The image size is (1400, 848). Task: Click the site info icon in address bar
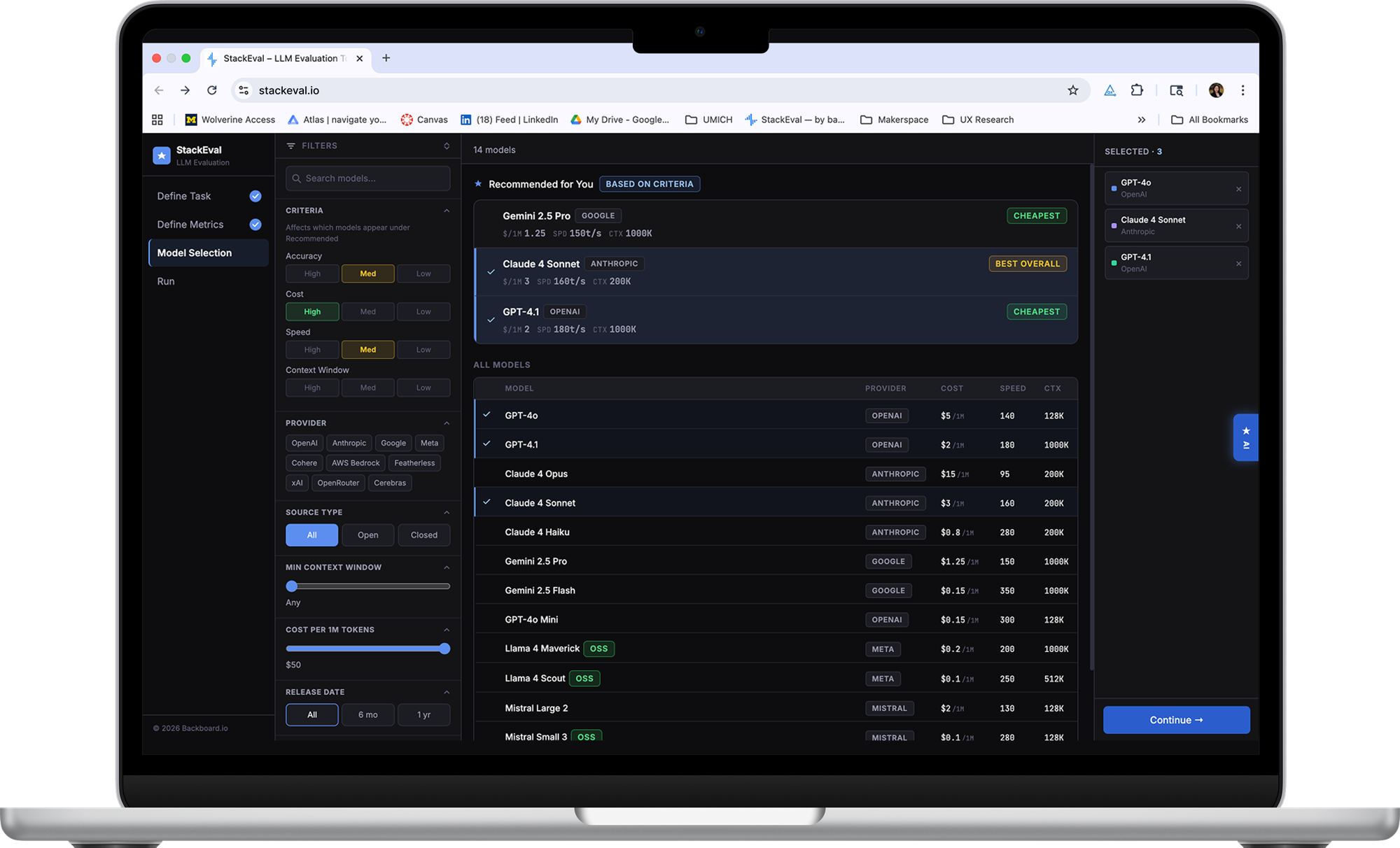pos(244,90)
